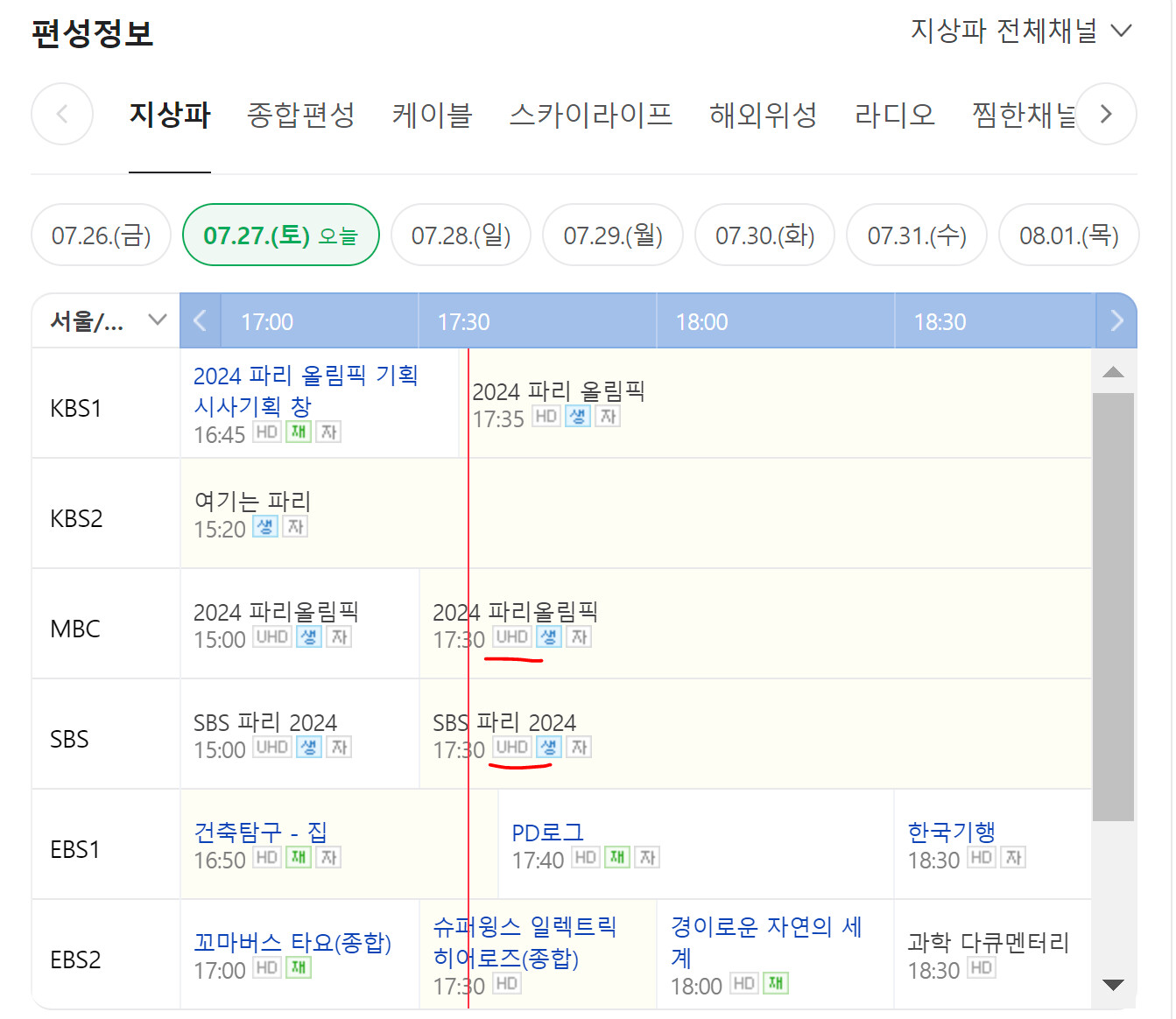Click HD badge on KBS1 17:35 program

point(546,417)
